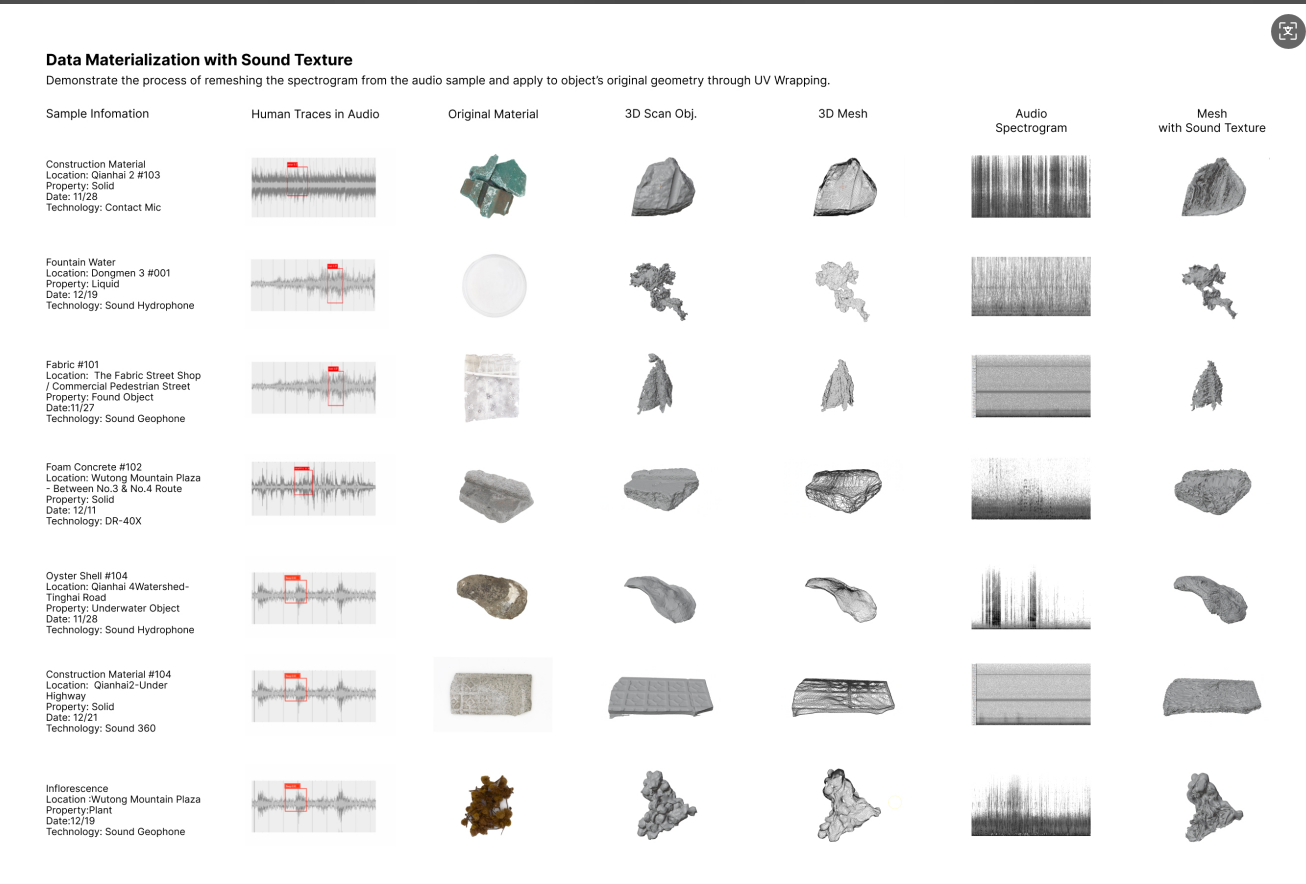Screen dimensions: 1306x884
Task: Select the Oyster Shell mesh with sound texture
Action: pos(1212,598)
